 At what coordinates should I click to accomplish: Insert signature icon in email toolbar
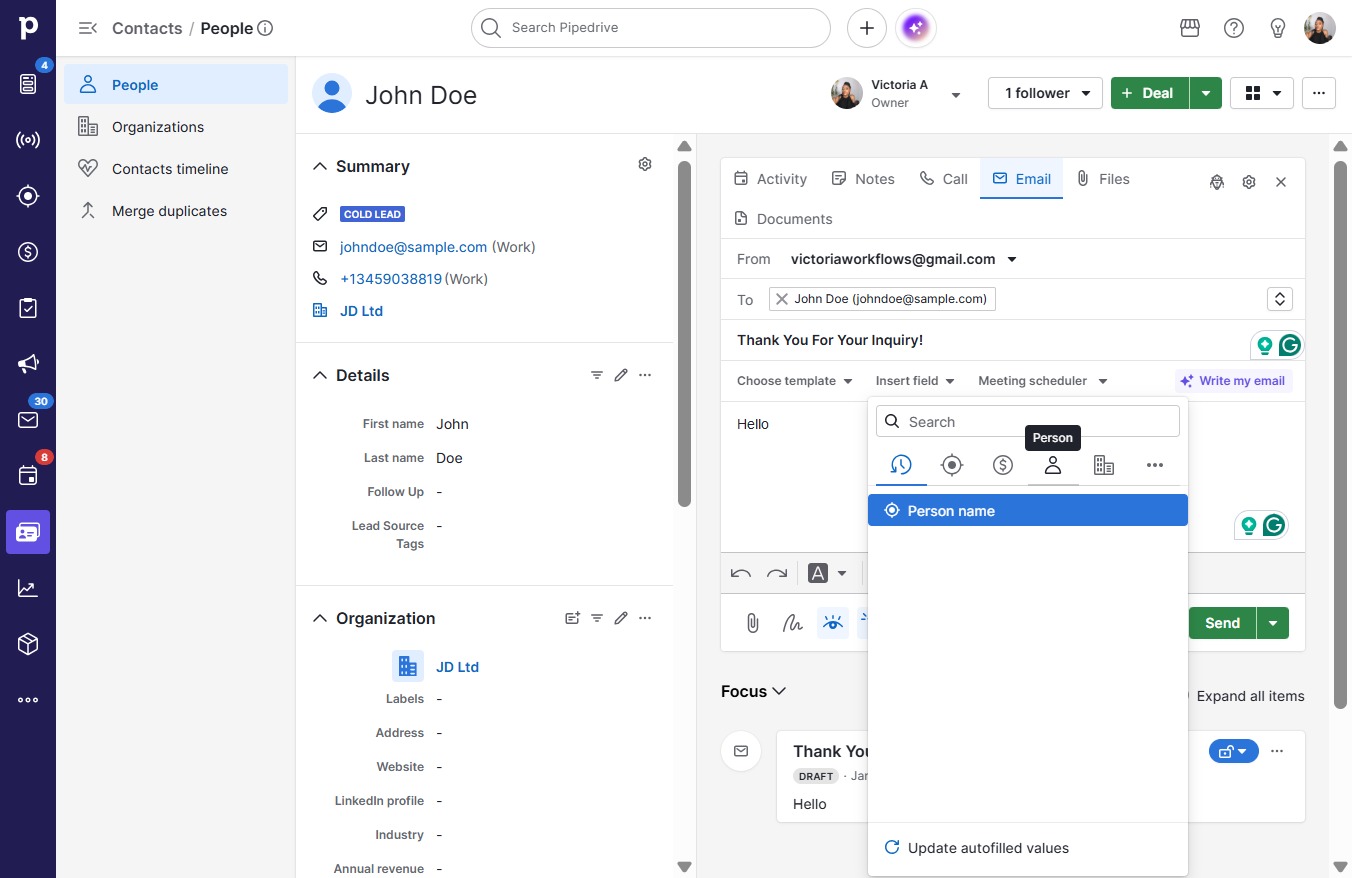tap(793, 623)
